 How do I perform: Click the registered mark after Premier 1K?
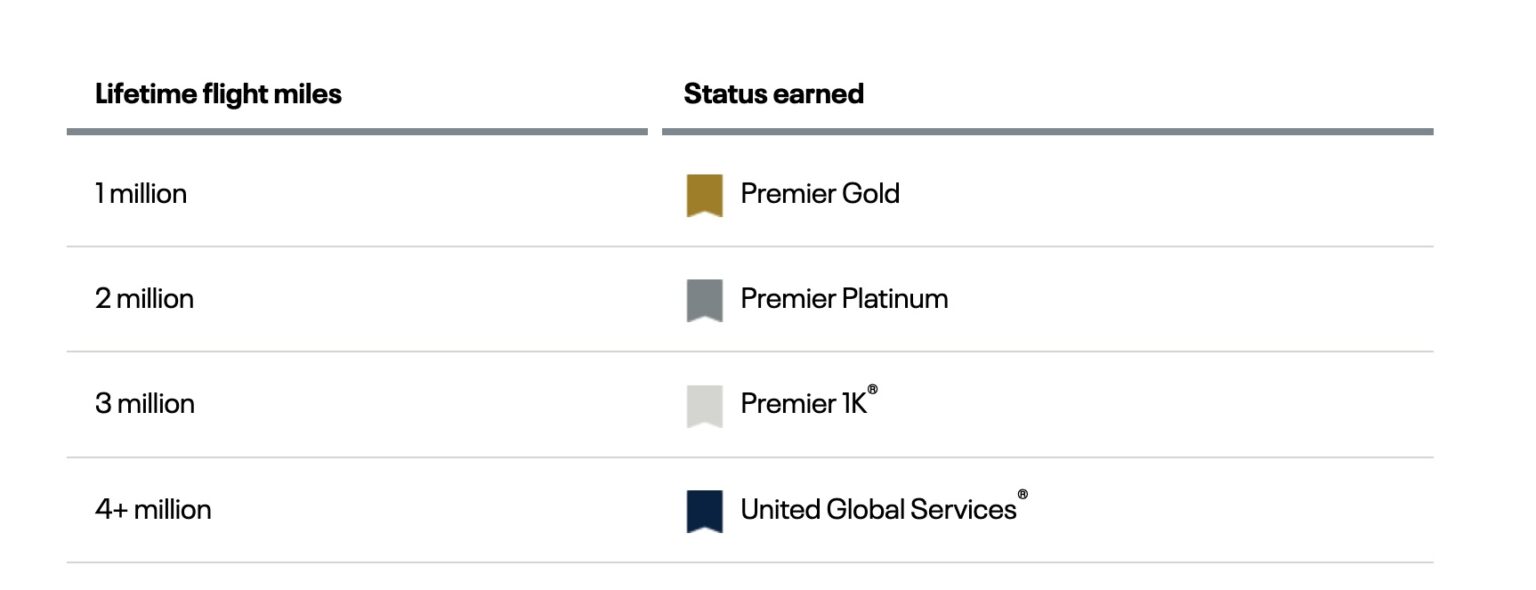(872, 389)
